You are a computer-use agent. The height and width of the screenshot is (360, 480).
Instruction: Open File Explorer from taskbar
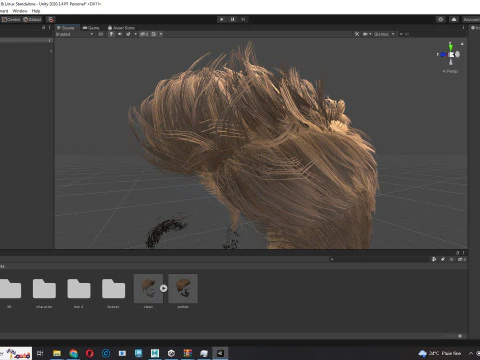tap(57, 353)
